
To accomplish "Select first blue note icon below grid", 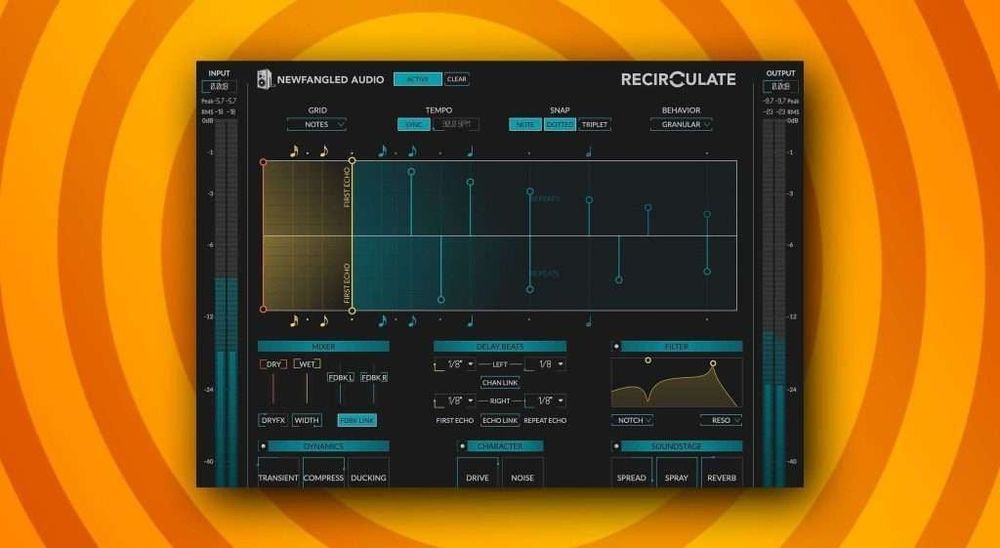I will click(382, 320).
